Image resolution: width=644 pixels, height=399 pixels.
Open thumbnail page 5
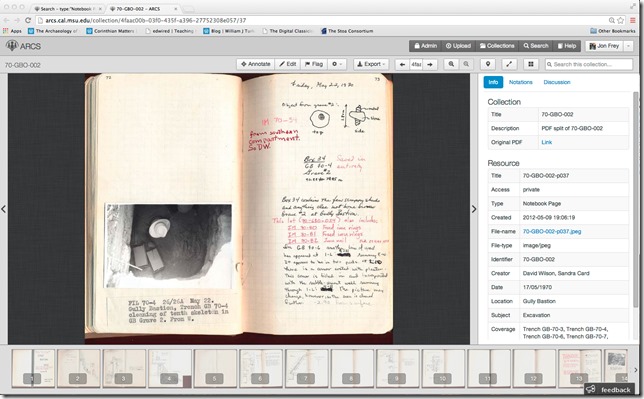click(215, 368)
